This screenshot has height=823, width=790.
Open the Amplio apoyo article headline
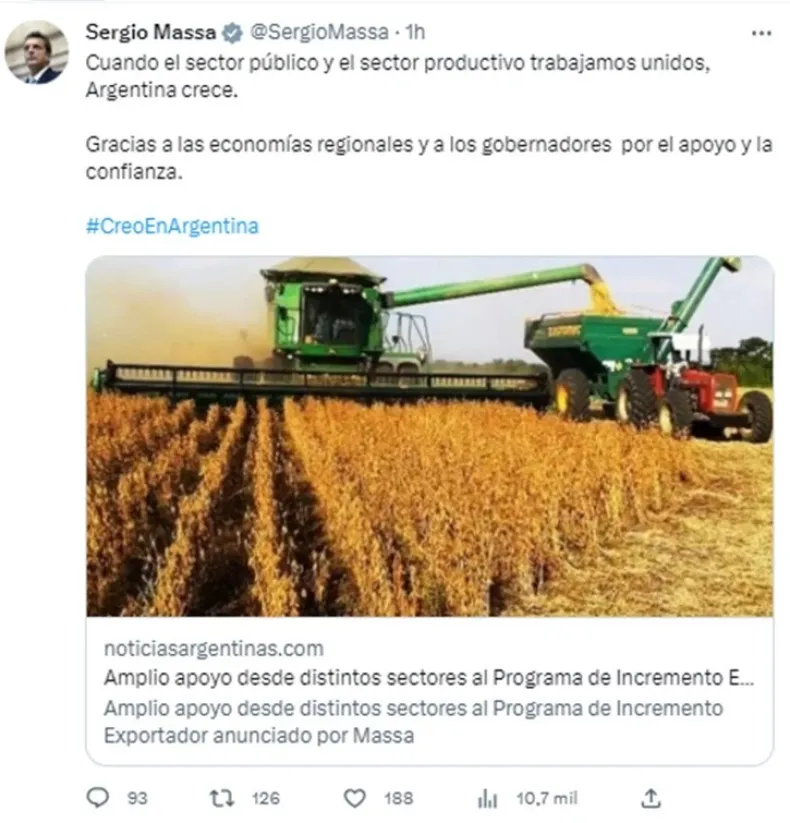pos(429,678)
